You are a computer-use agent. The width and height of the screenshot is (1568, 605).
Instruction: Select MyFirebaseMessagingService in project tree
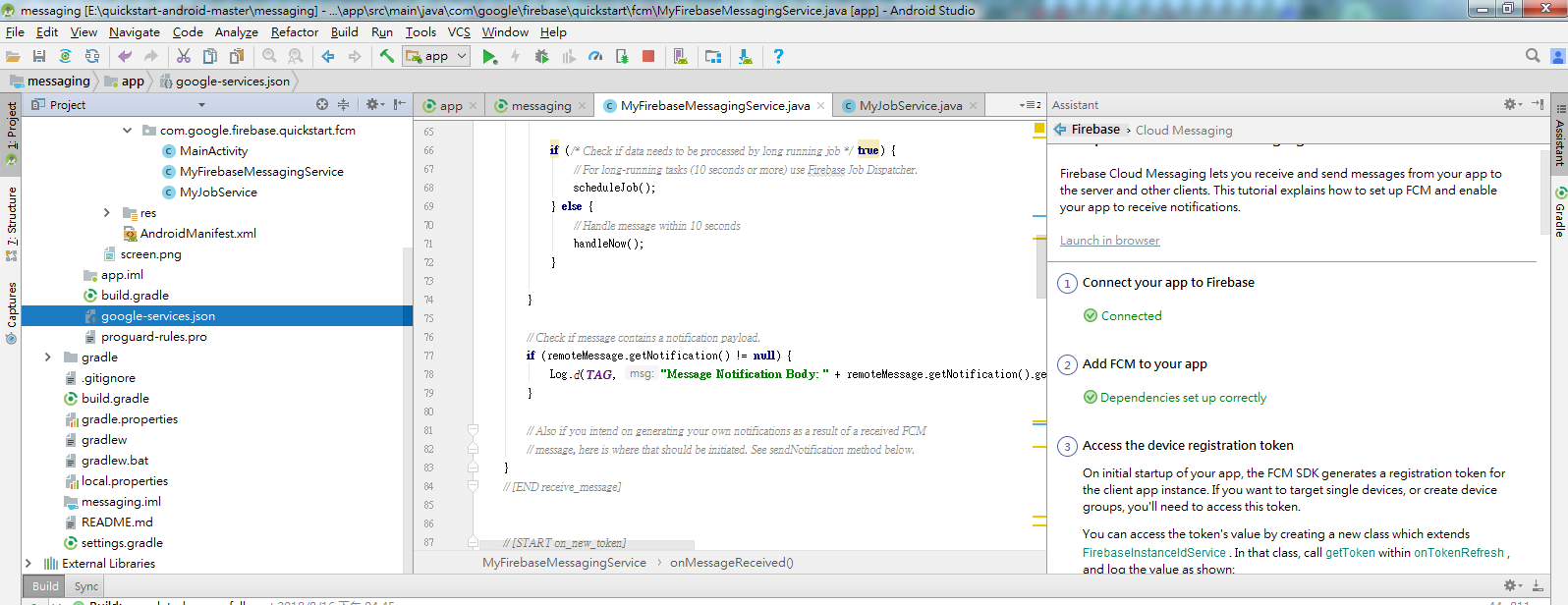[x=261, y=171]
